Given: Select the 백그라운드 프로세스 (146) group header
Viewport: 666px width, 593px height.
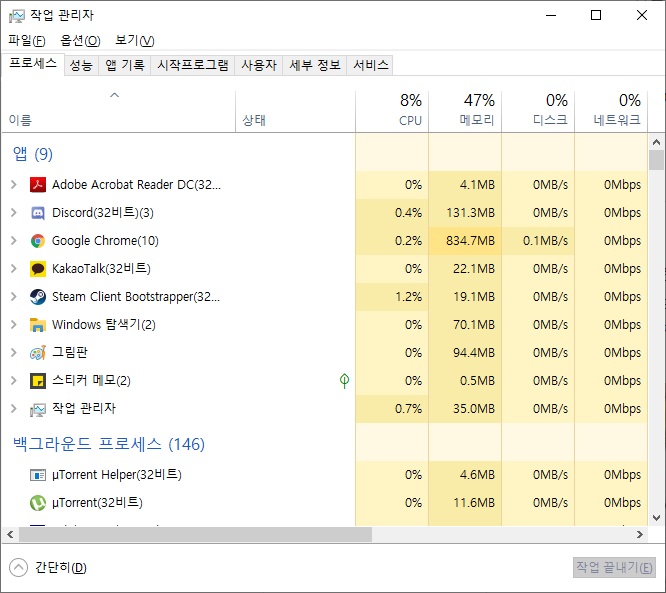Looking at the screenshot, I should [109, 444].
